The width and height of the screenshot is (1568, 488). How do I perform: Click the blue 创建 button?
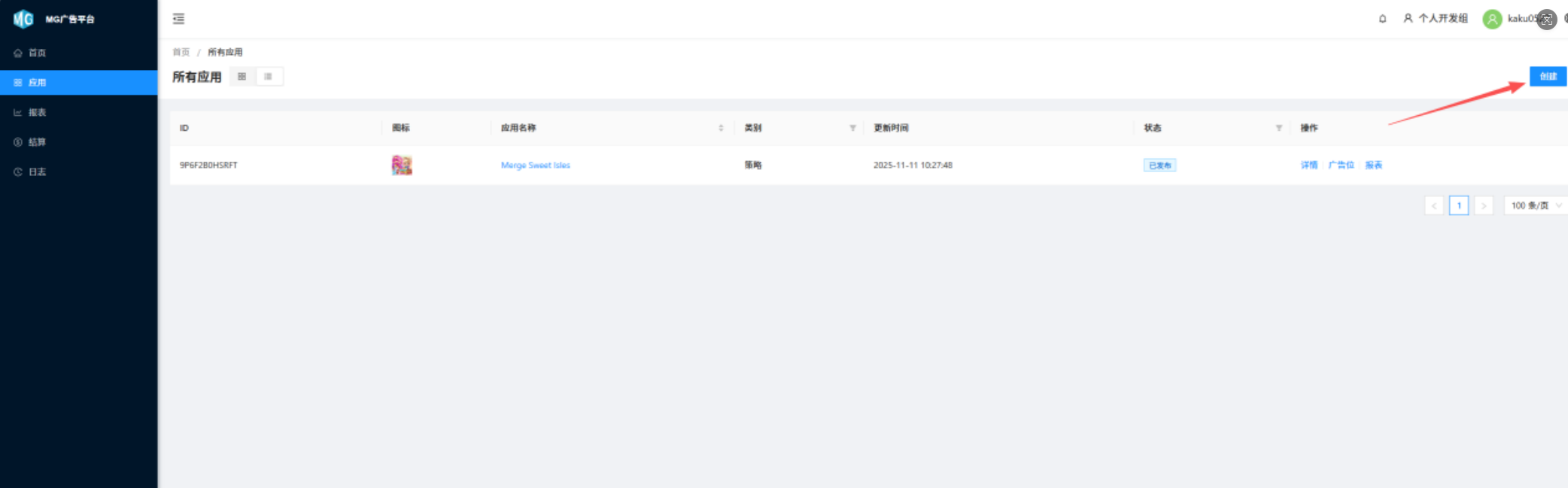(x=1547, y=77)
